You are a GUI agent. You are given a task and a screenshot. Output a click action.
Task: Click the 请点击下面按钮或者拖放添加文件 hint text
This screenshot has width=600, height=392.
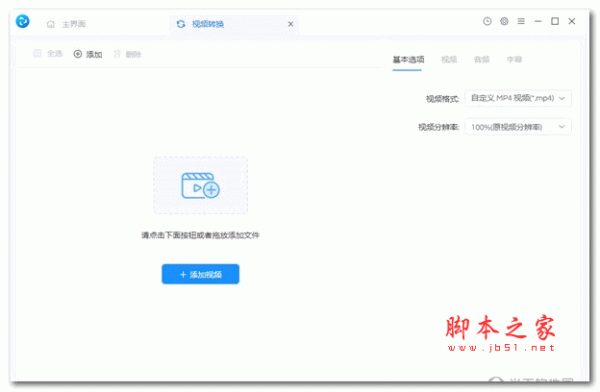coord(200,235)
